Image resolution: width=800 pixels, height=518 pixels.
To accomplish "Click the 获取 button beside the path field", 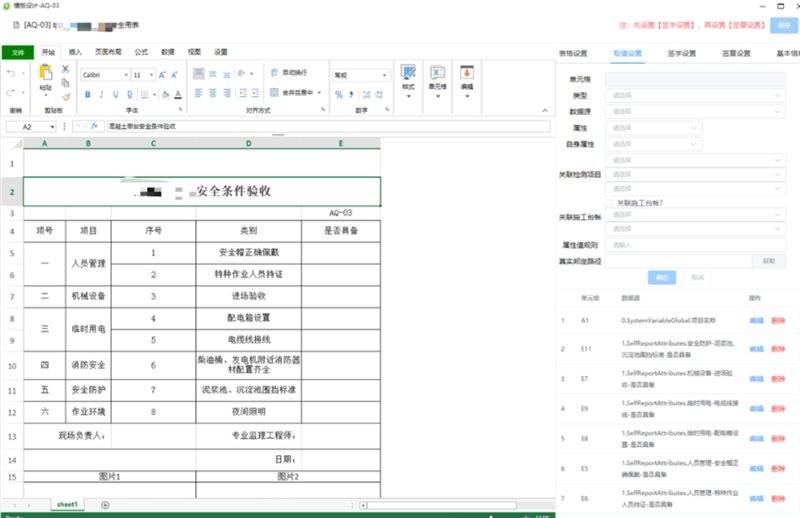I will pos(769,261).
